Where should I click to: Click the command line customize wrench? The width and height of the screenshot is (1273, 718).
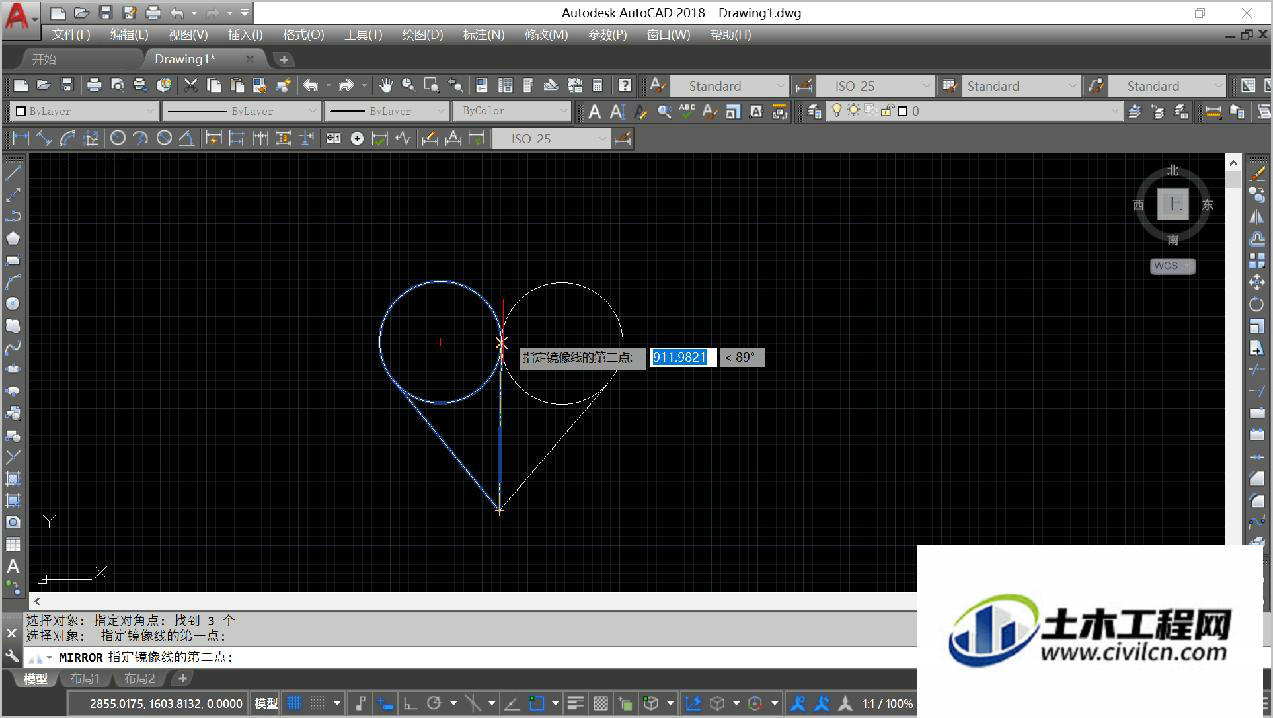point(12,656)
